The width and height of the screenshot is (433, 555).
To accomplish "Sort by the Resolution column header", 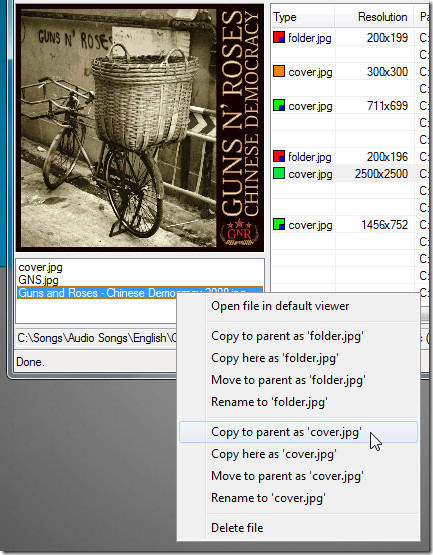I will click(x=374, y=17).
